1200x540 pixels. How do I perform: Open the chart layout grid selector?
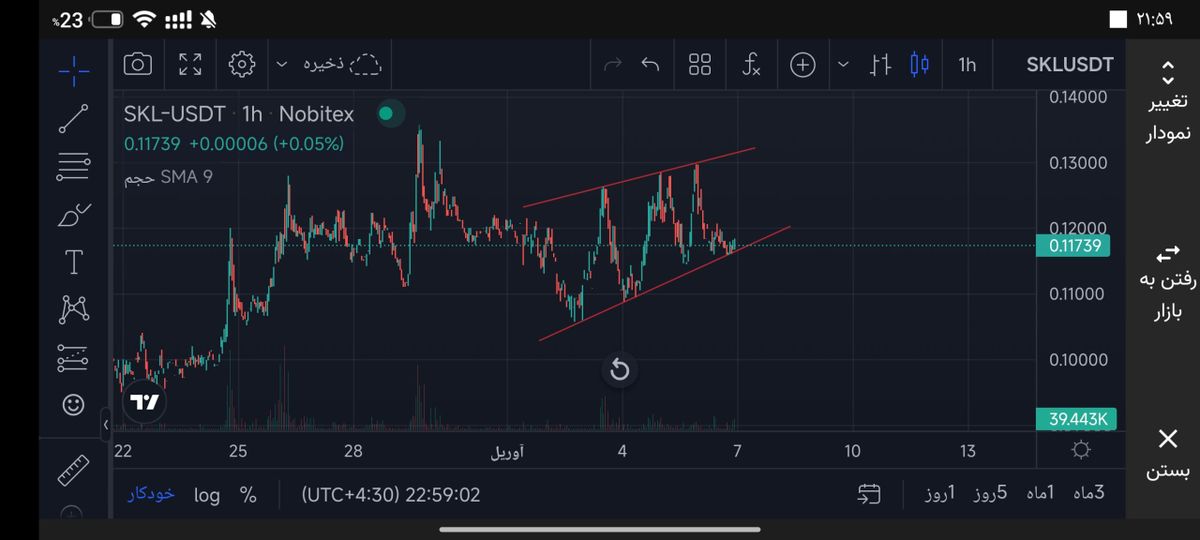700,65
